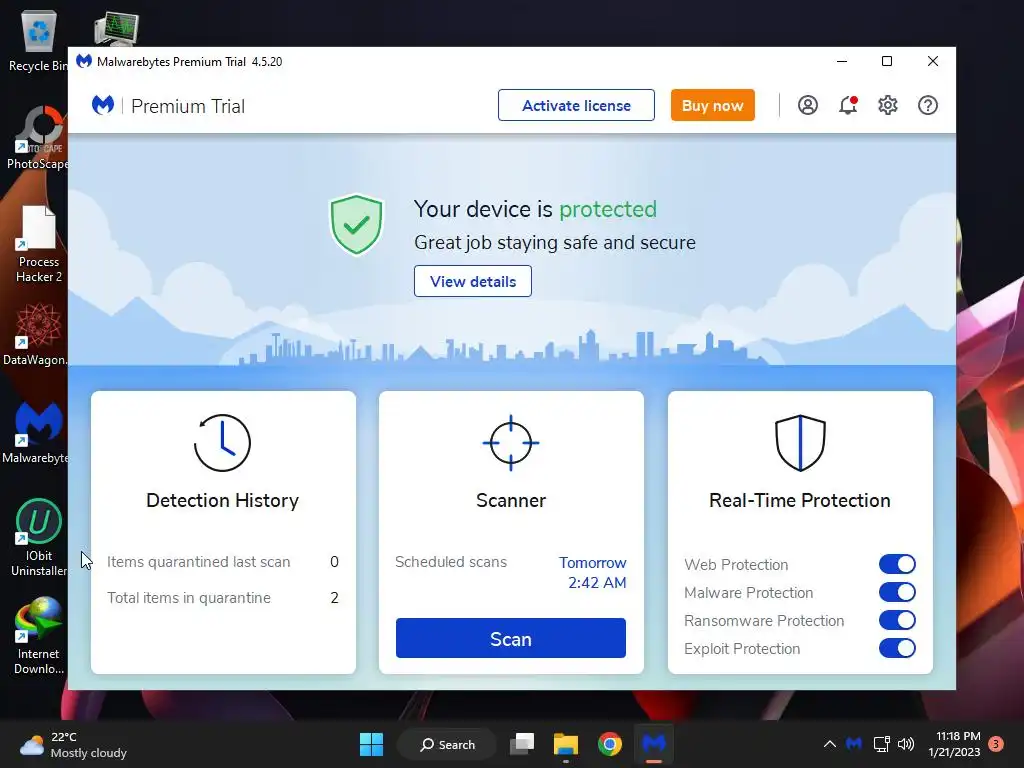Click View details button
This screenshot has height=768, width=1024.
click(473, 281)
